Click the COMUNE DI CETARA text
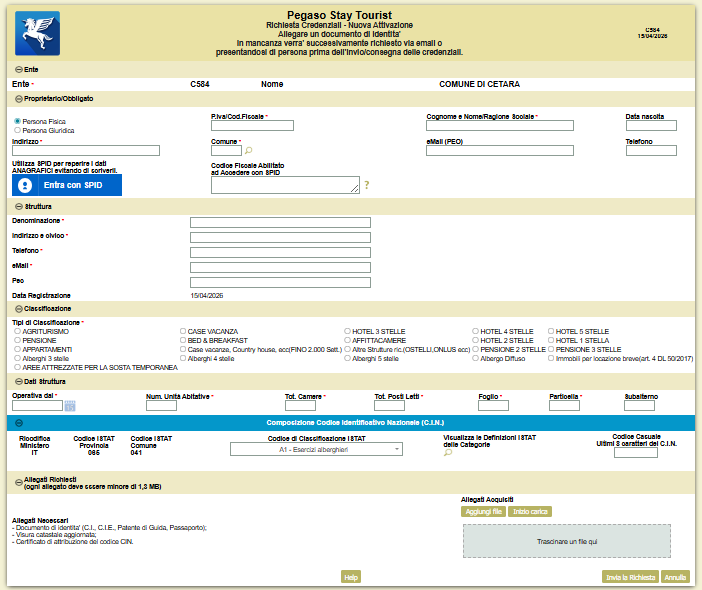The image size is (702, 590). pyautogui.click(x=479, y=84)
